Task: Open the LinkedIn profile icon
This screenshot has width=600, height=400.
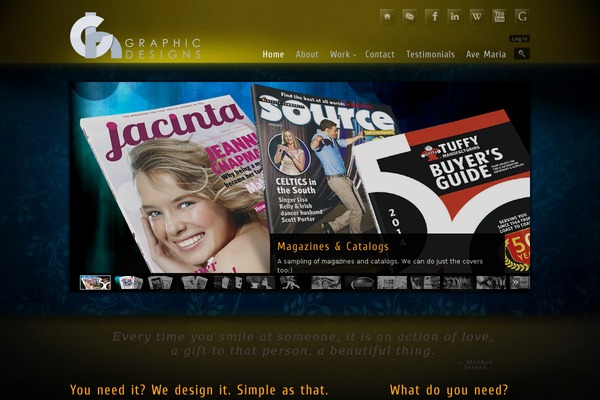Action: (x=454, y=16)
